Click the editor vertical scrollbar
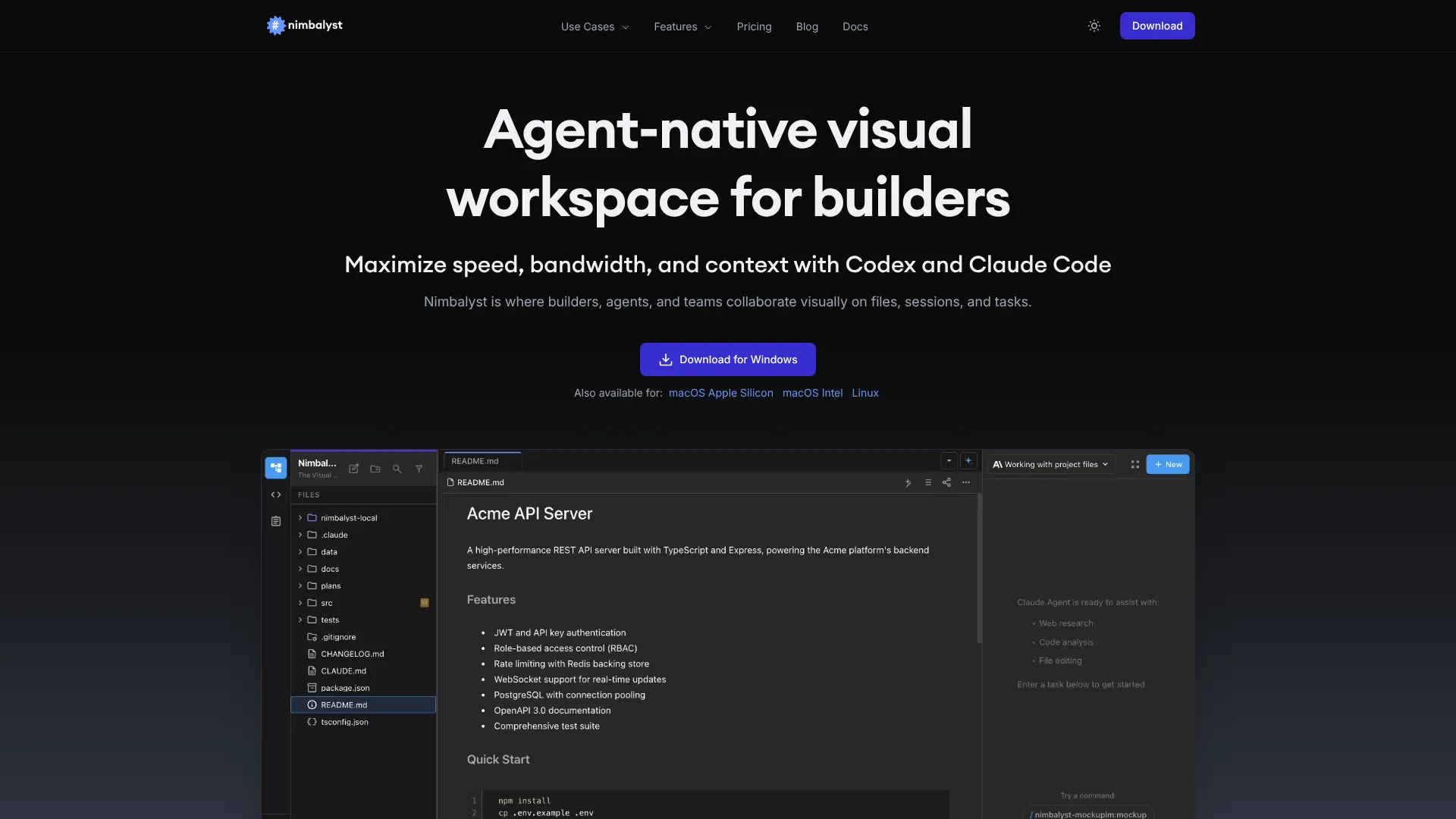This screenshot has height=819, width=1456. click(979, 569)
